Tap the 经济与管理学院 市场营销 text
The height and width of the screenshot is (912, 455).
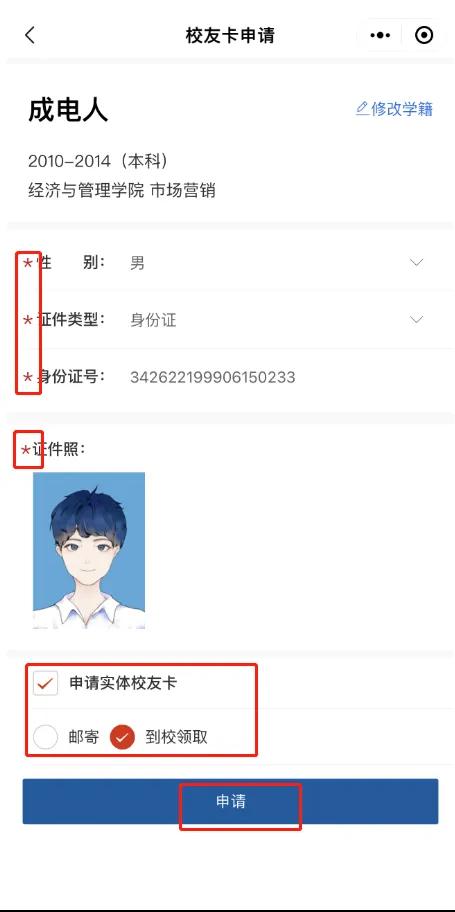click(122, 190)
